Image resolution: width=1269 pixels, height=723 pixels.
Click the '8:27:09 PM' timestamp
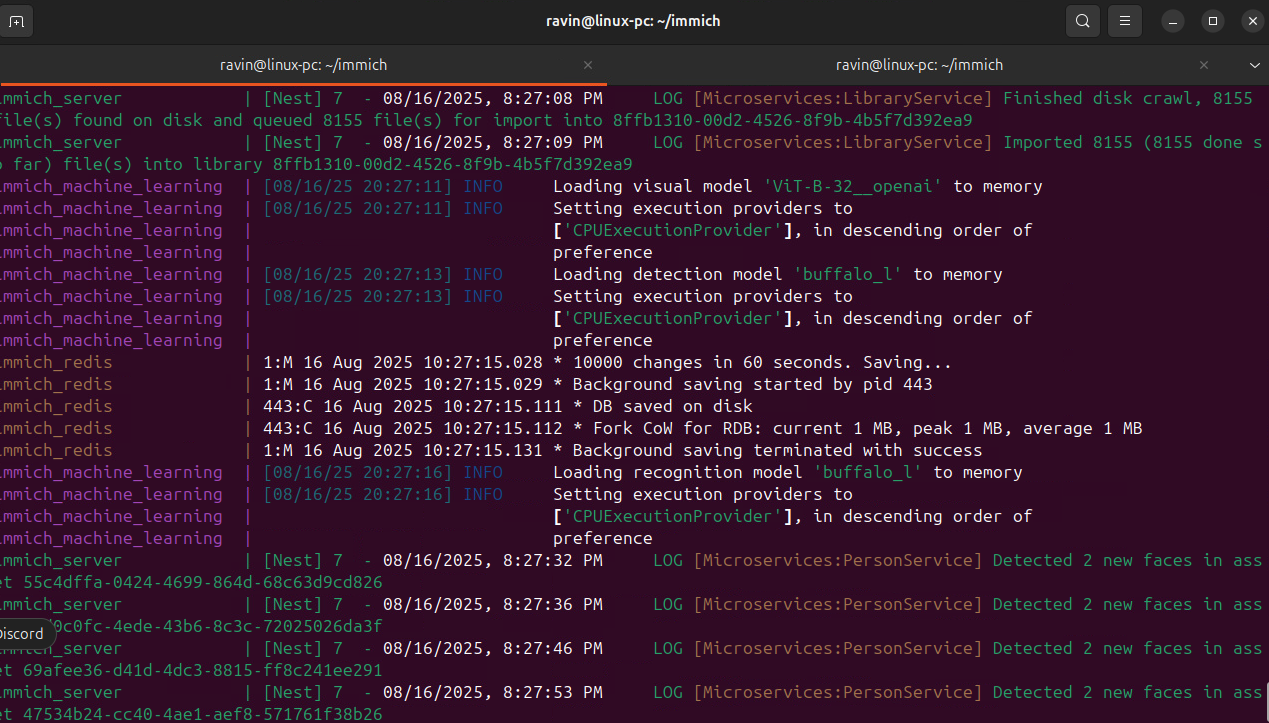553,142
